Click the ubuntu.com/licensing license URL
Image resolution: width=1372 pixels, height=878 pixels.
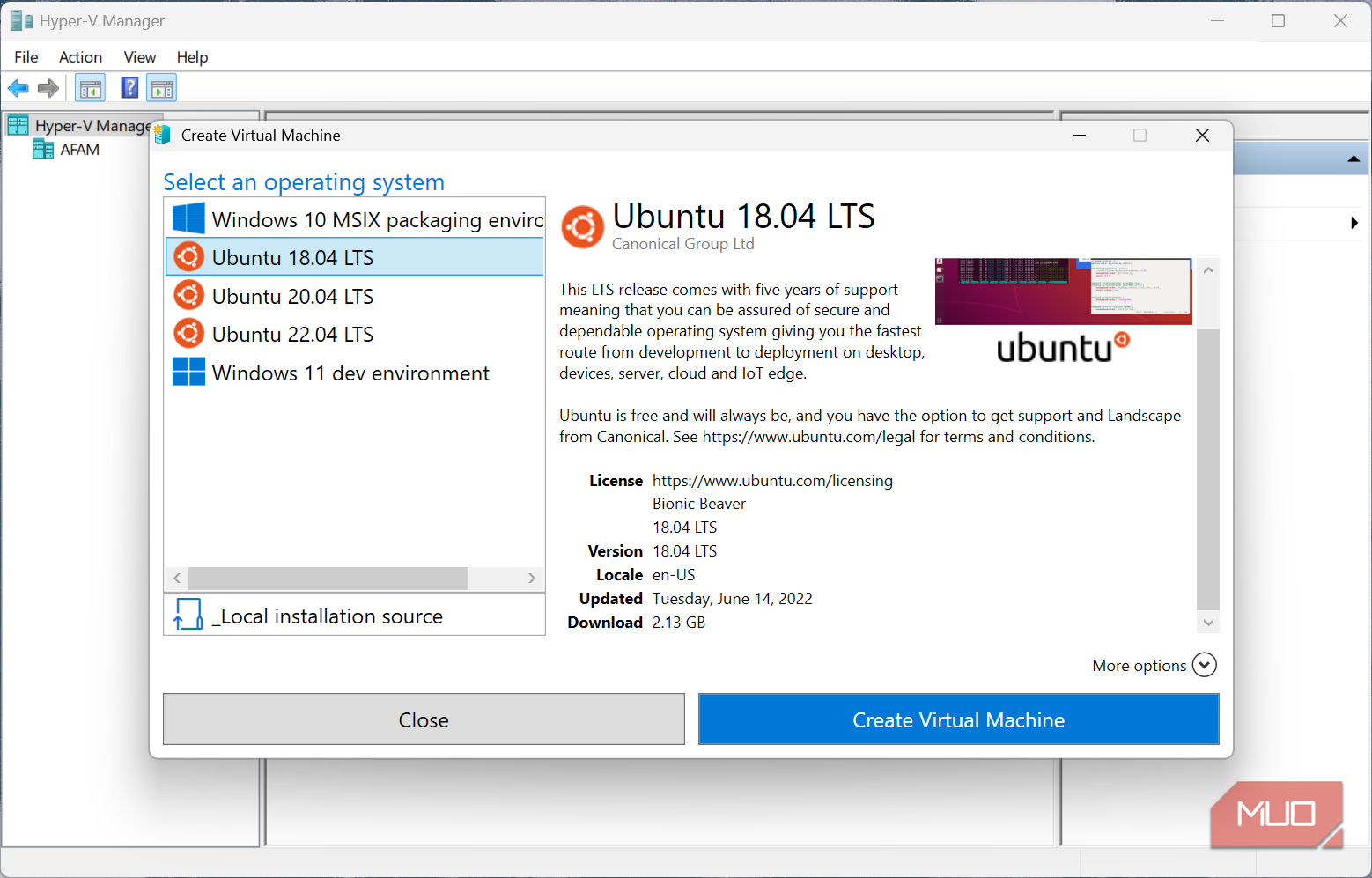point(772,481)
